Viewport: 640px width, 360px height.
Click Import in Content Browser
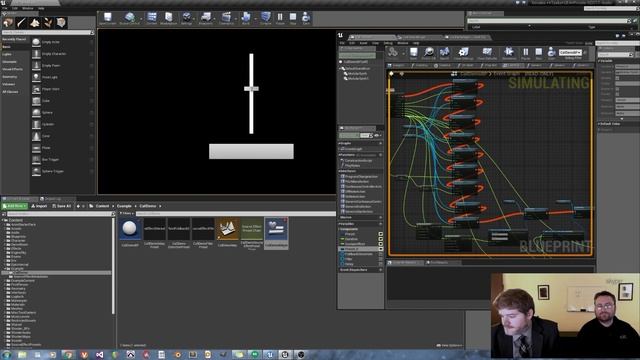pyautogui.click(x=39, y=206)
